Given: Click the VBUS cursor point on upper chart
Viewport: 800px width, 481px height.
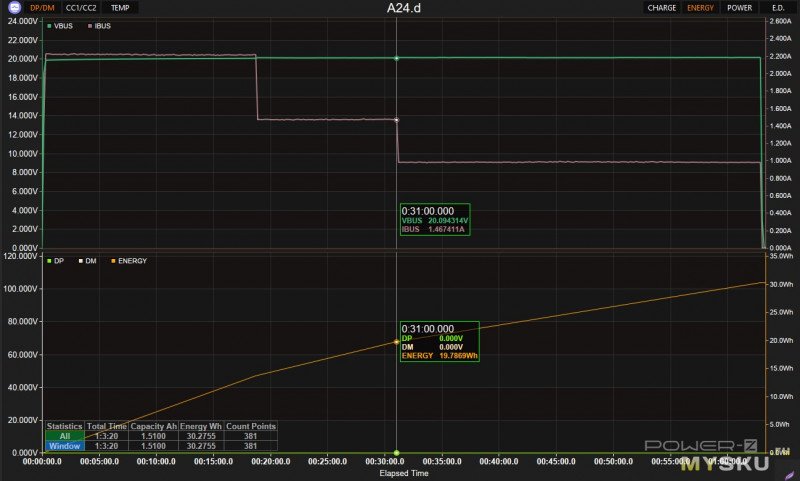Looking at the screenshot, I should (397, 58).
